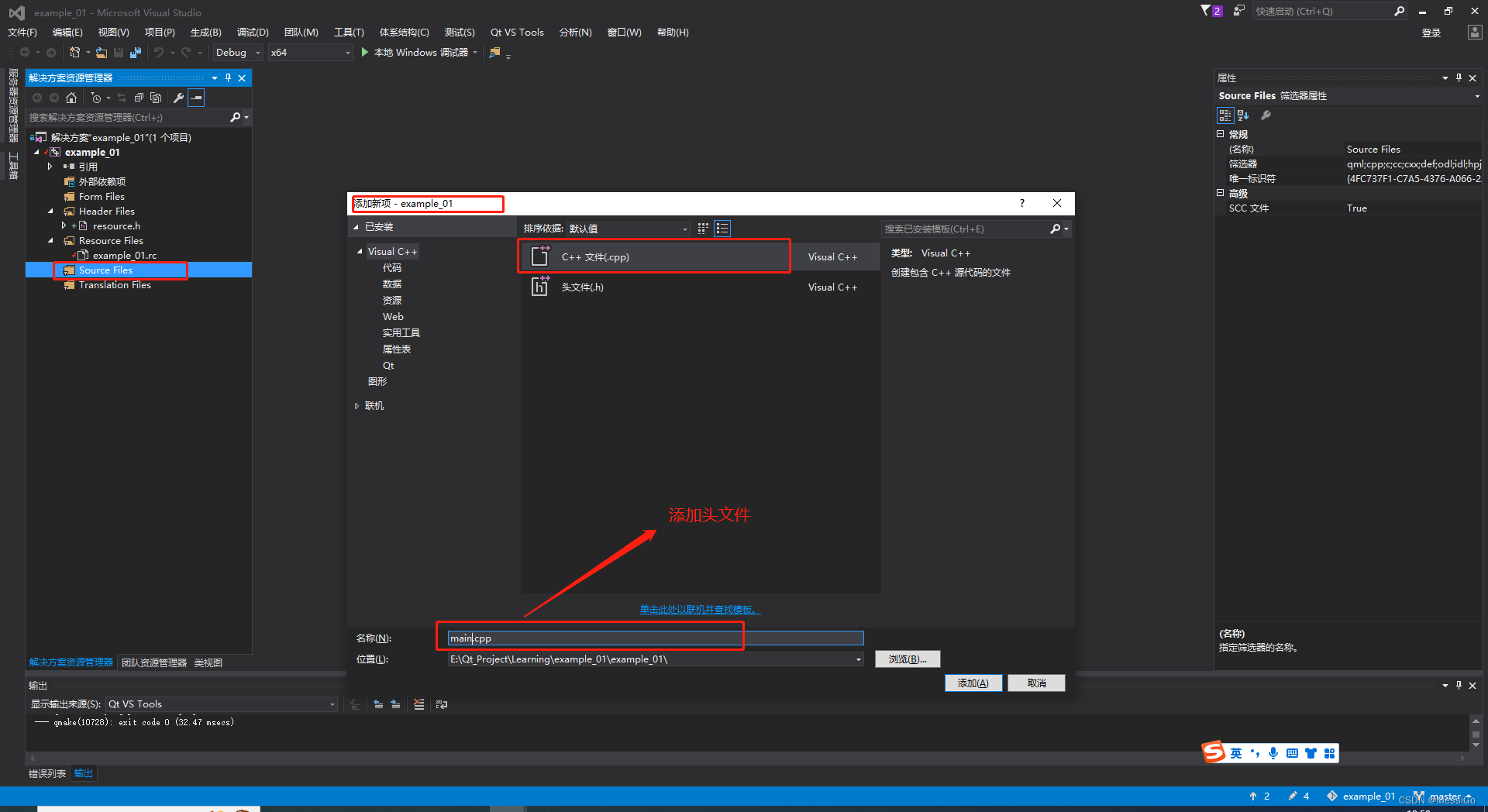Image resolution: width=1488 pixels, height=812 pixels.
Task: Click master branch in status bar
Action: click(1445, 797)
